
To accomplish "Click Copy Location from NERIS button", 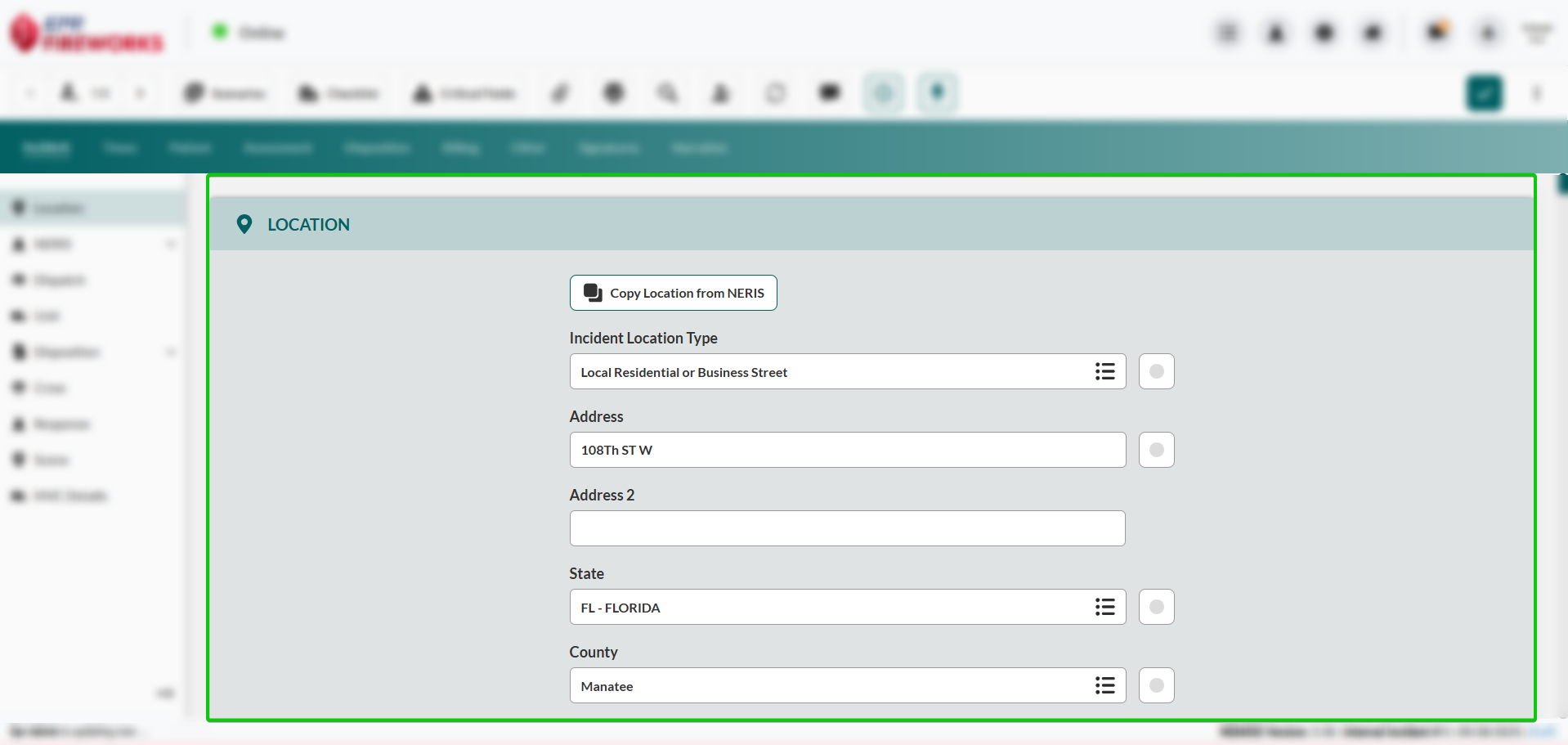I will click(673, 293).
